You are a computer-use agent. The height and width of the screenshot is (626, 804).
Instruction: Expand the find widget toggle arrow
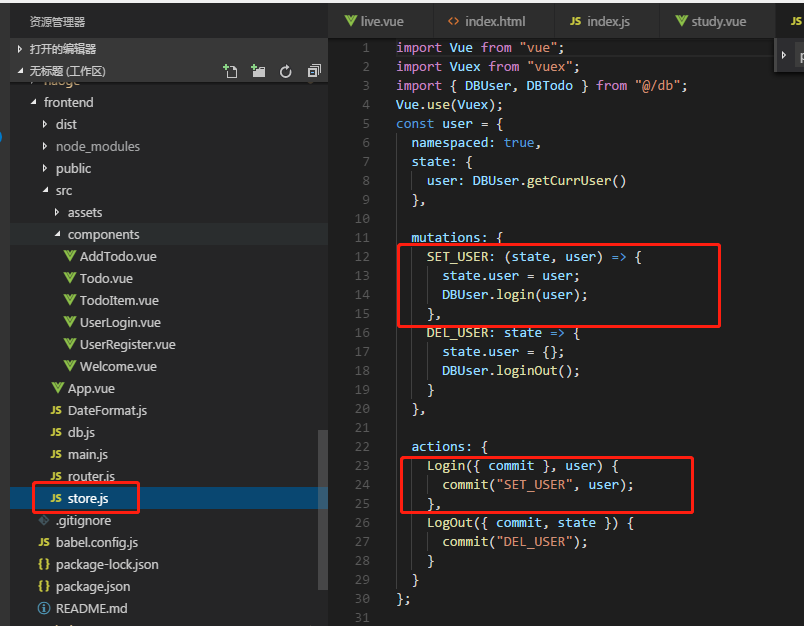(784, 55)
